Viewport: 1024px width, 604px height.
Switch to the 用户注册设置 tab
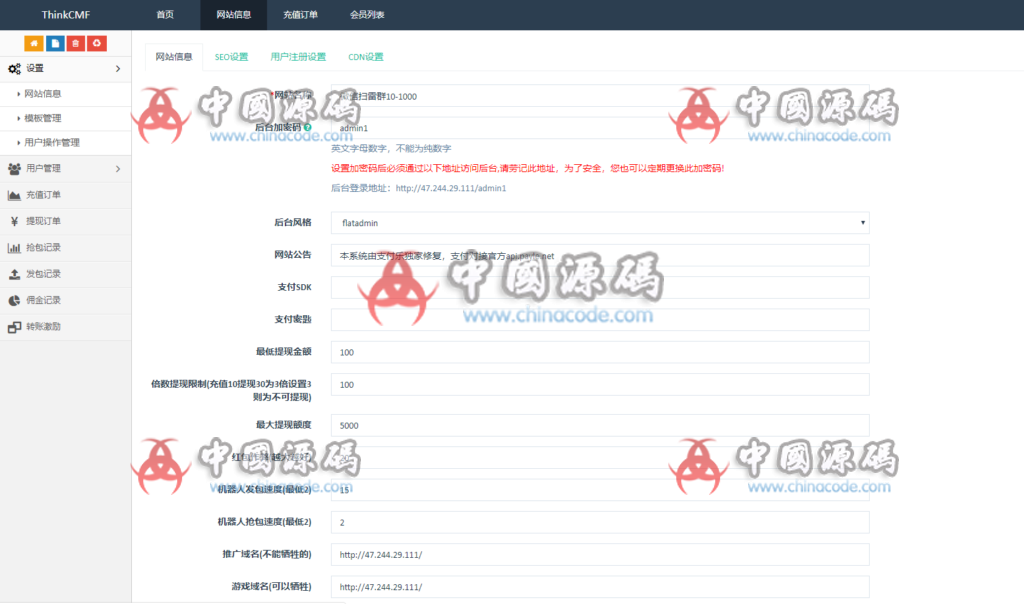pos(298,57)
